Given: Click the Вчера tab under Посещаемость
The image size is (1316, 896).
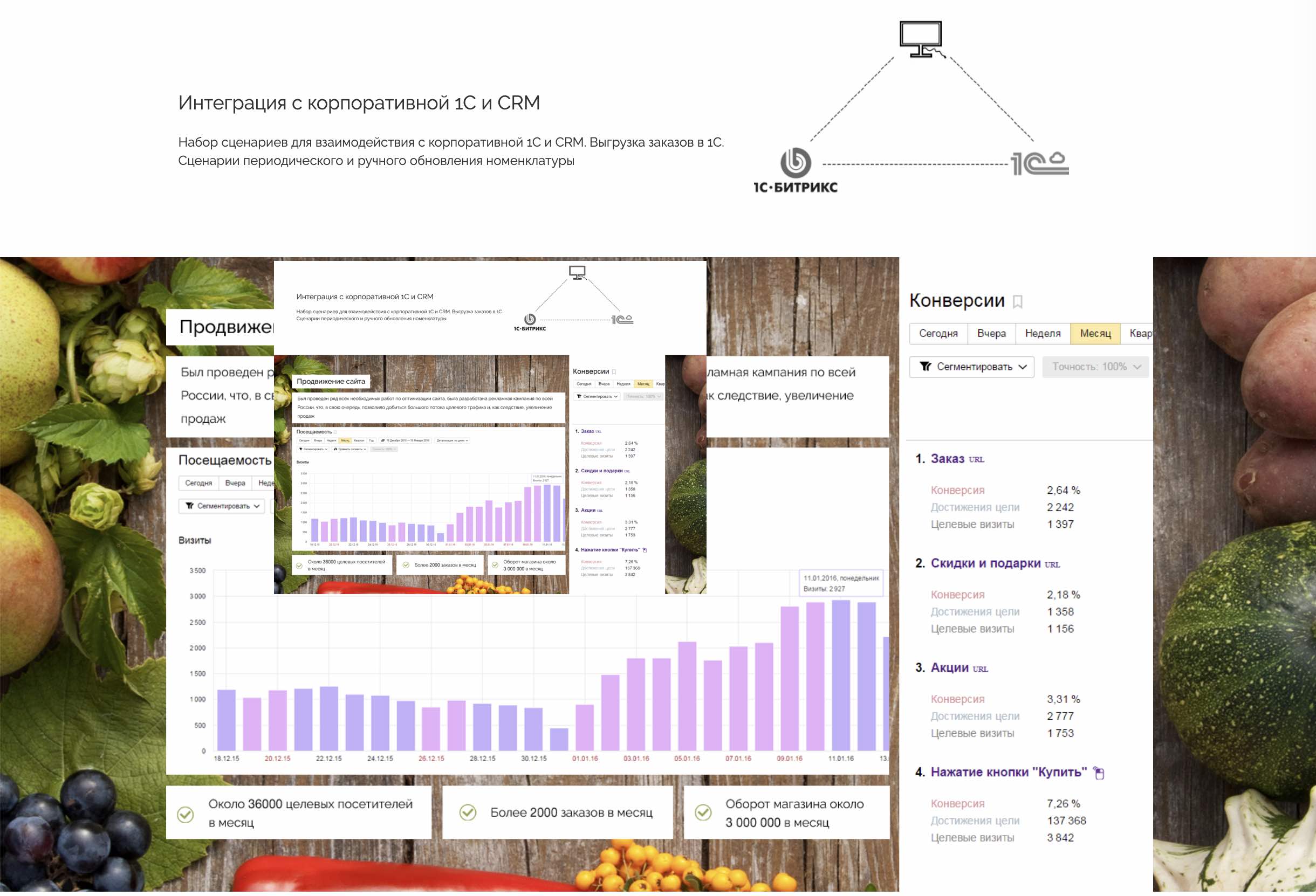Looking at the screenshot, I should [x=235, y=483].
